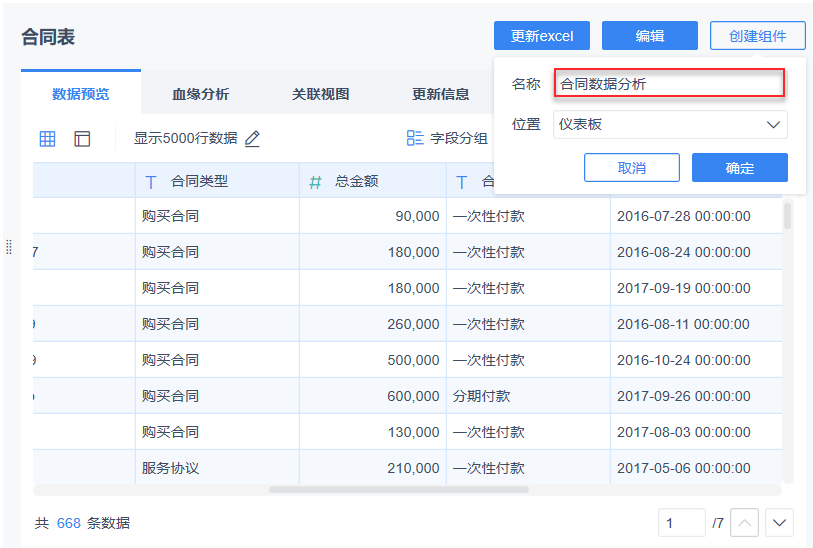This screenshot has width=813, height=548.
Task: Confirm with the 确定 button
Action: 739,168
